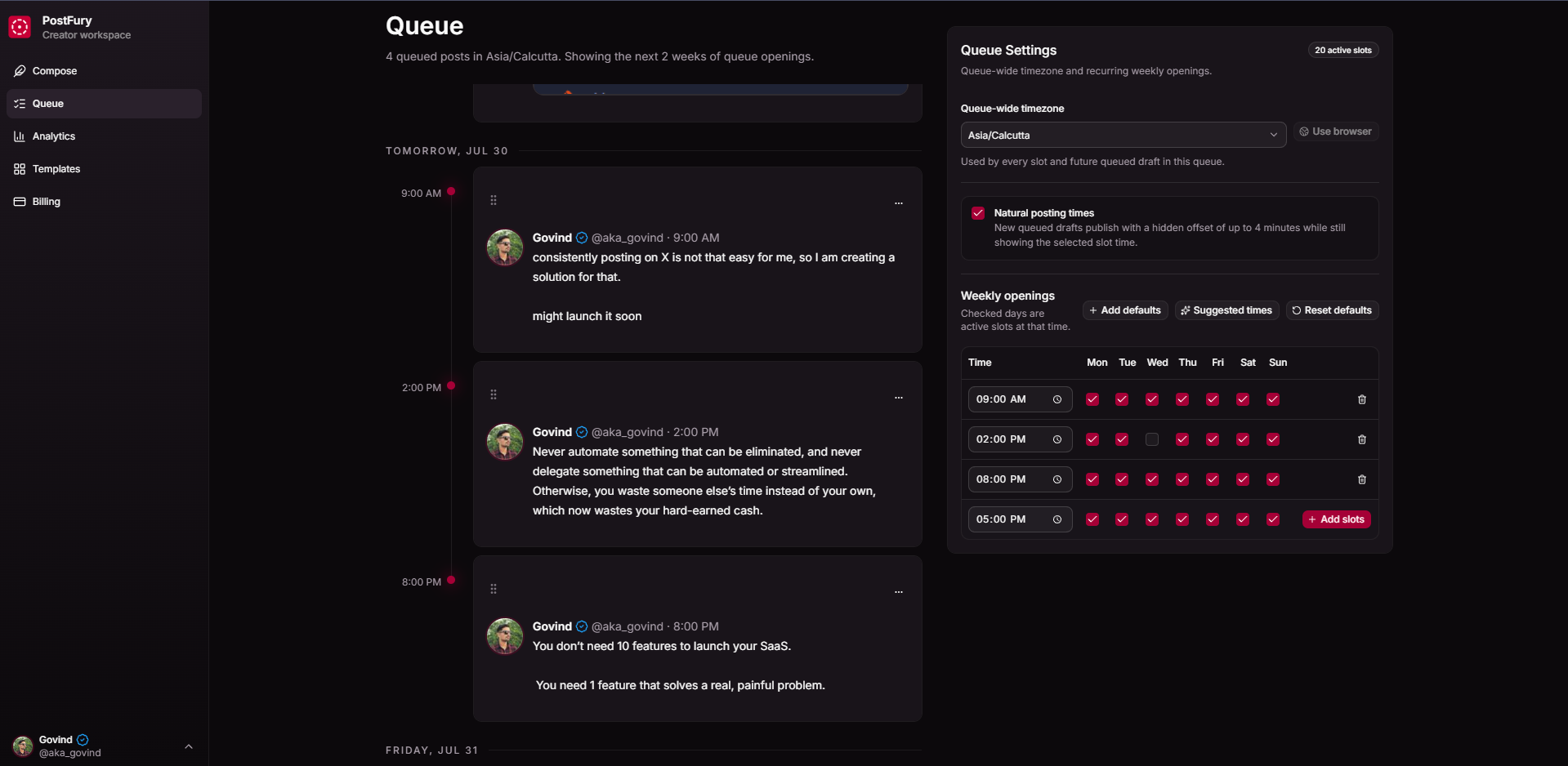Open clock picker for 05:00 PM time

click(x=1057, y=519)
